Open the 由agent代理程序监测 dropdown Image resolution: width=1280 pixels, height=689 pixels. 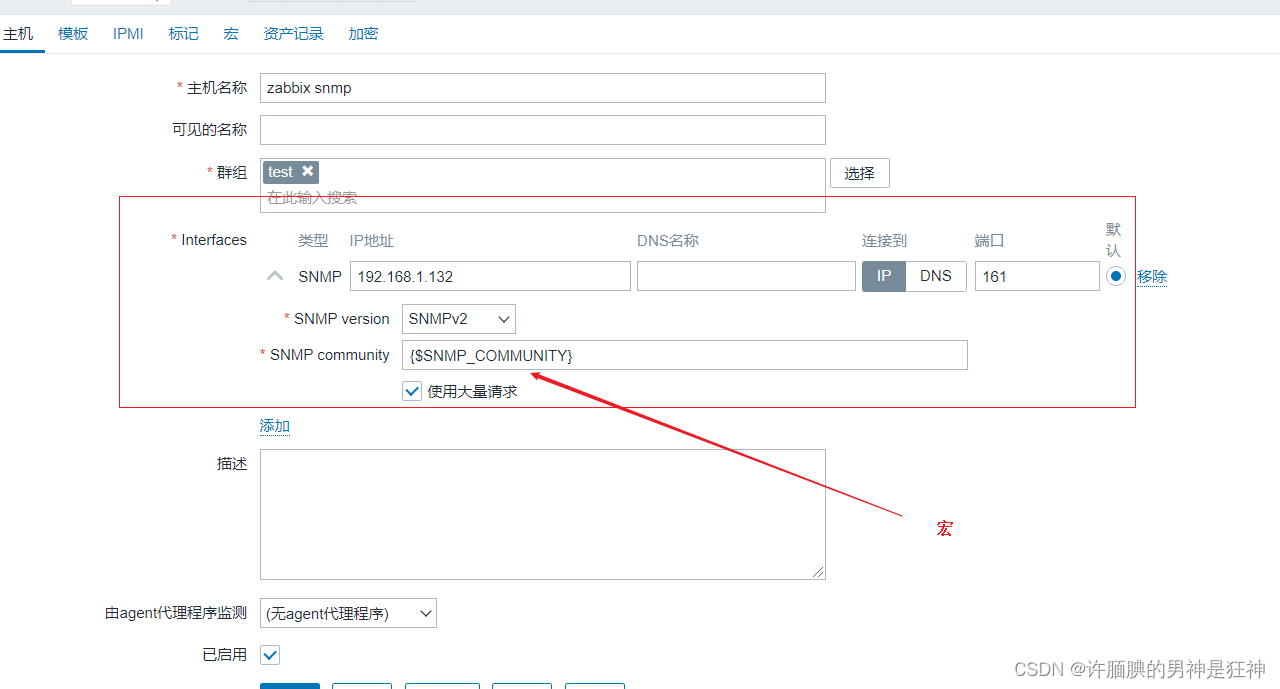point(348,613)
